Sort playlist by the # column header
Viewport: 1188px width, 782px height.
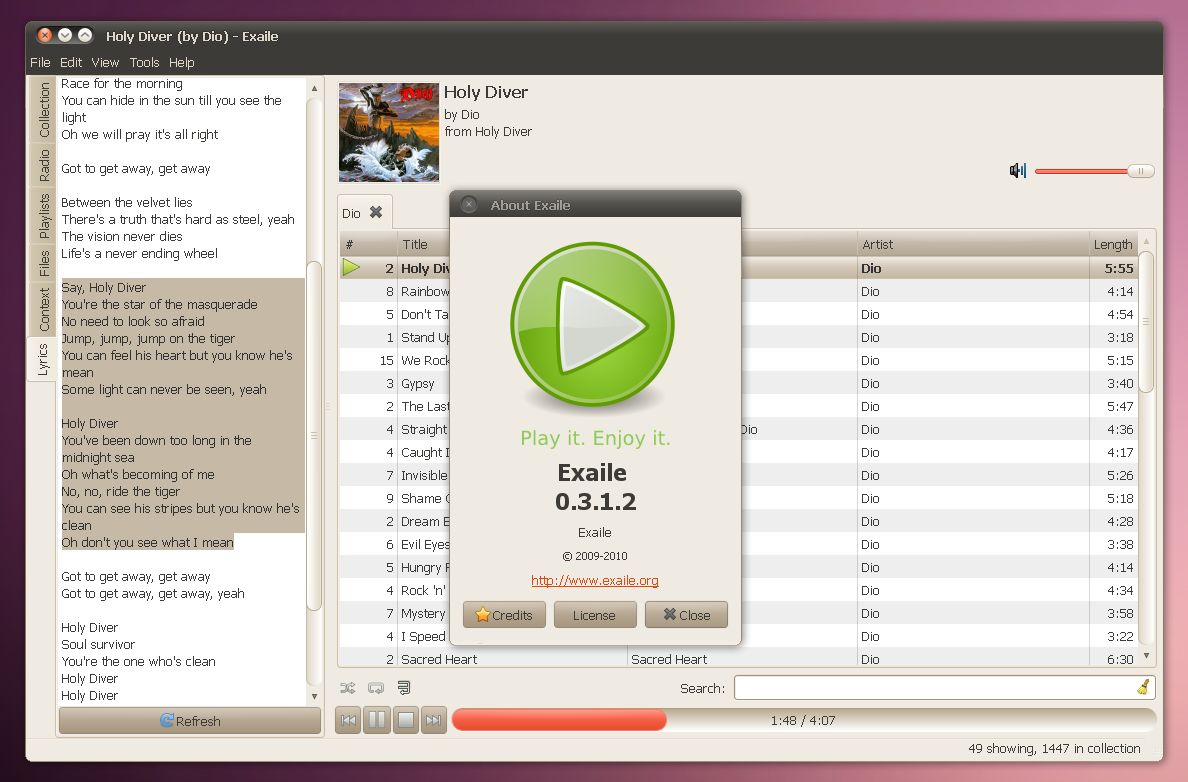[368, 245]
